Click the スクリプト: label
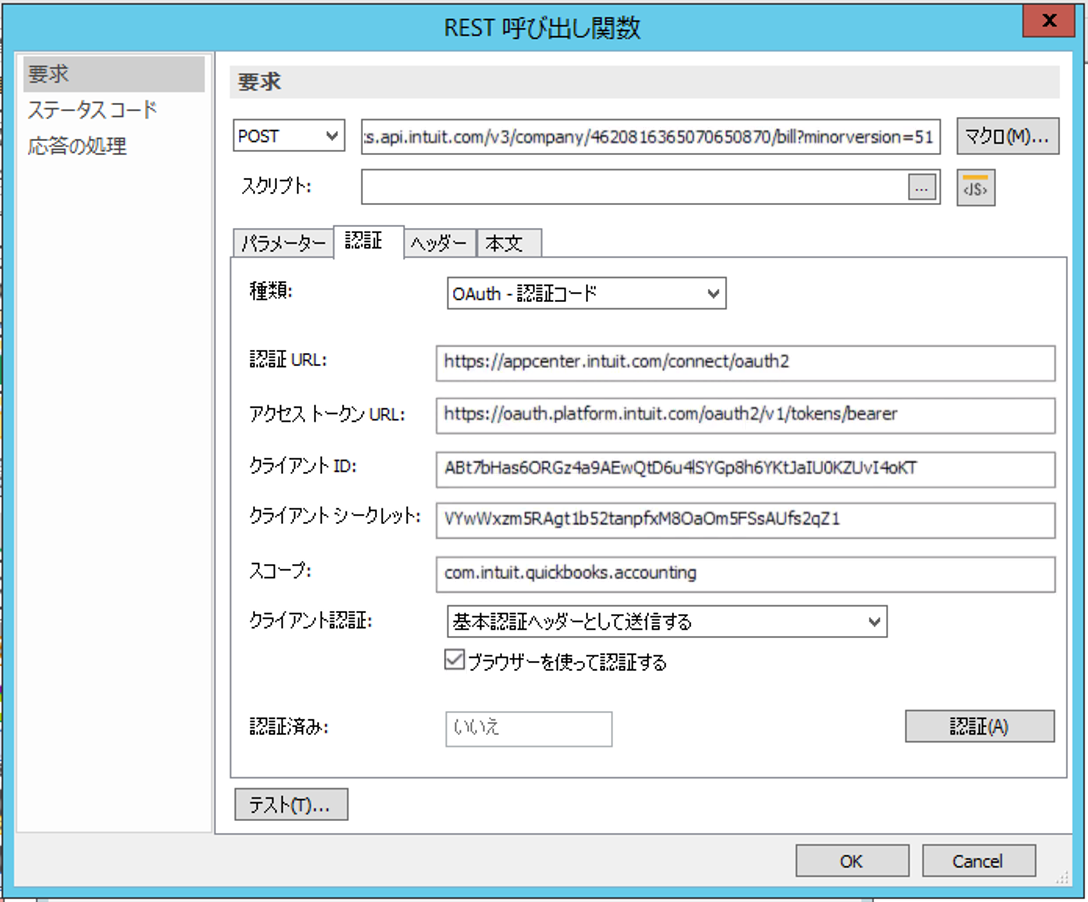Image resolution: width=1088 pixels, height=902 pixels. [276, 186]
